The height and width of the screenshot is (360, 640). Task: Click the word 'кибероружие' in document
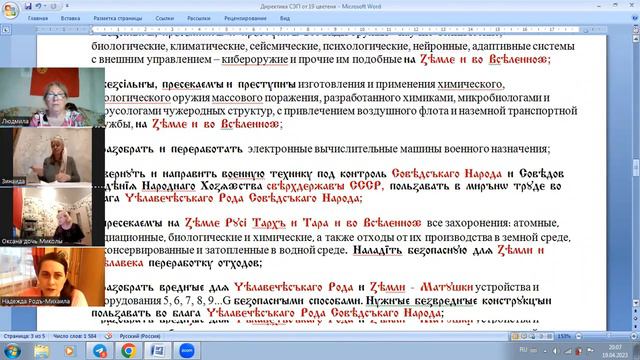point(255,60)
